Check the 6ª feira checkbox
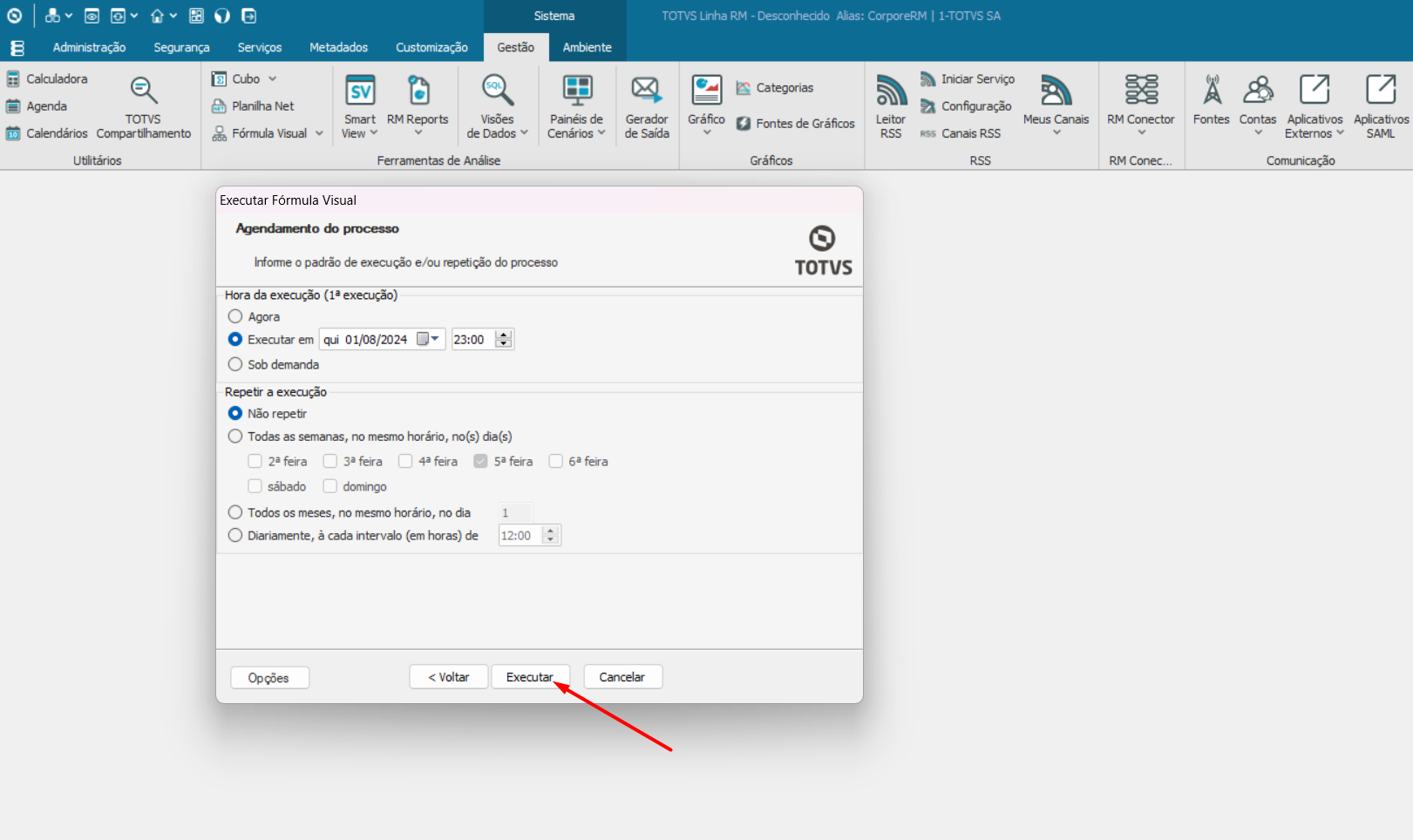Screen dimensions: 1413x840 point(555,461)
